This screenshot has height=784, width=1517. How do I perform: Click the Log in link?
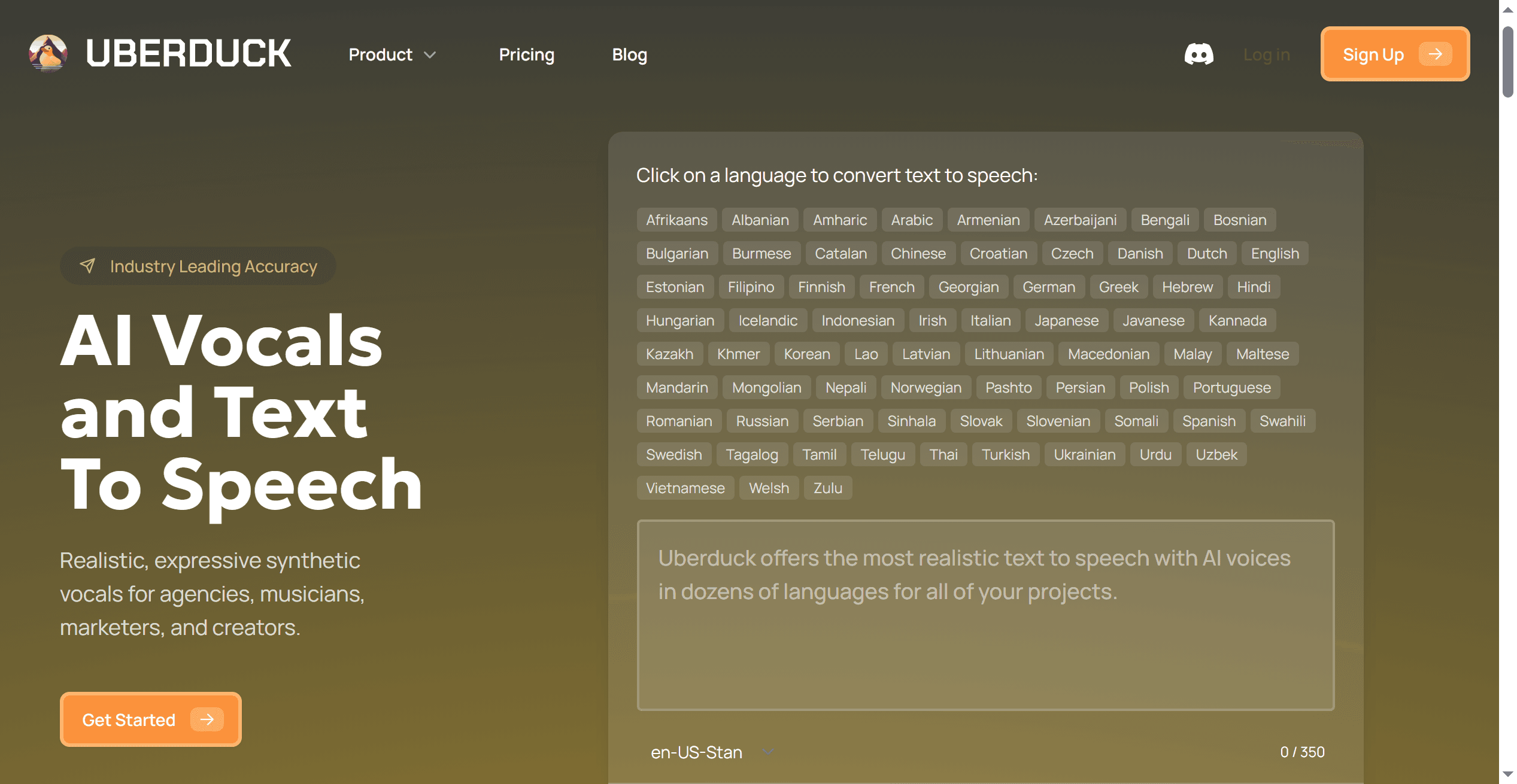click(x=1266, y=54)
